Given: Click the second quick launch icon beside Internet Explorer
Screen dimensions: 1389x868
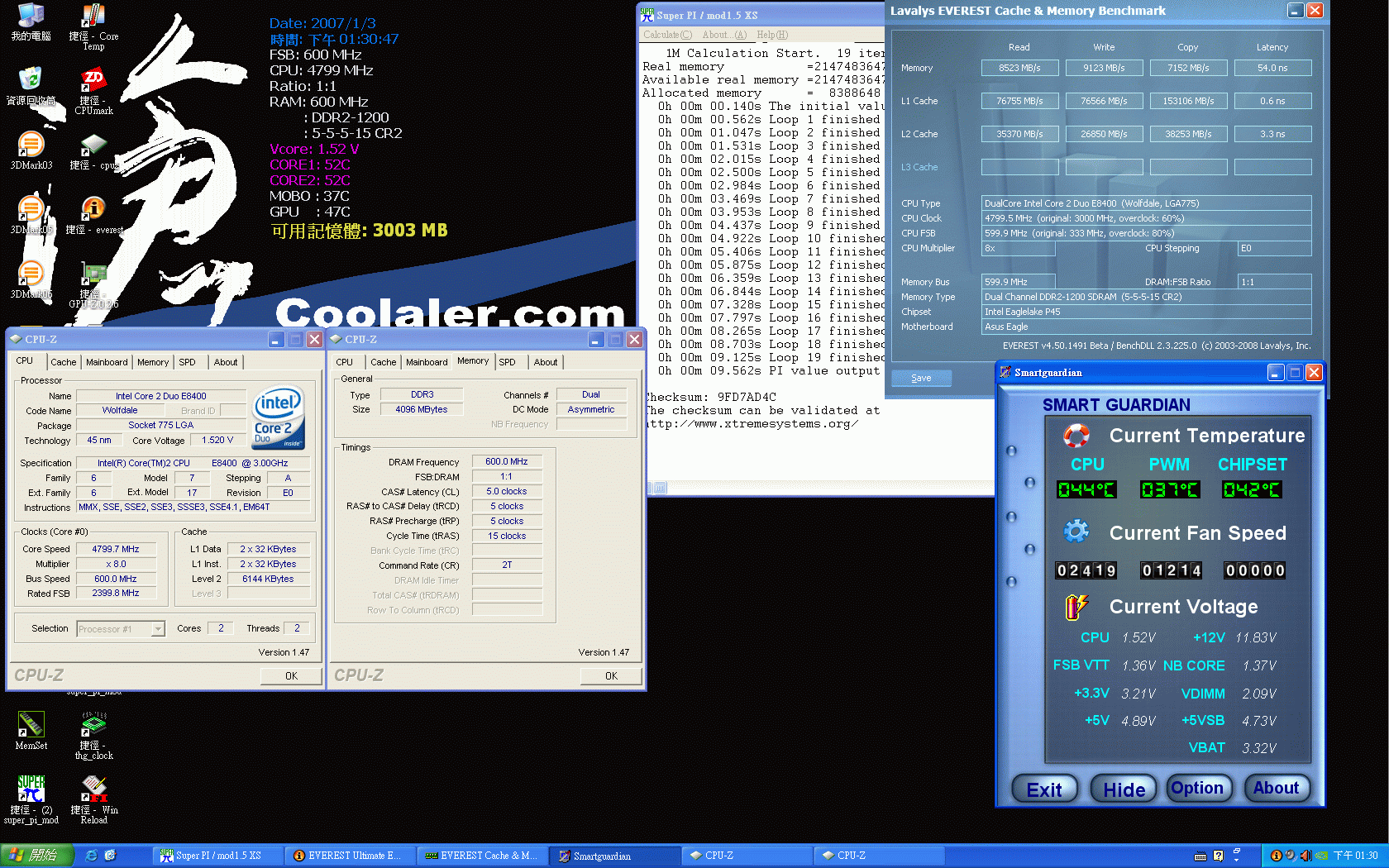Looking at the screenshot, I should click(110, 856).
